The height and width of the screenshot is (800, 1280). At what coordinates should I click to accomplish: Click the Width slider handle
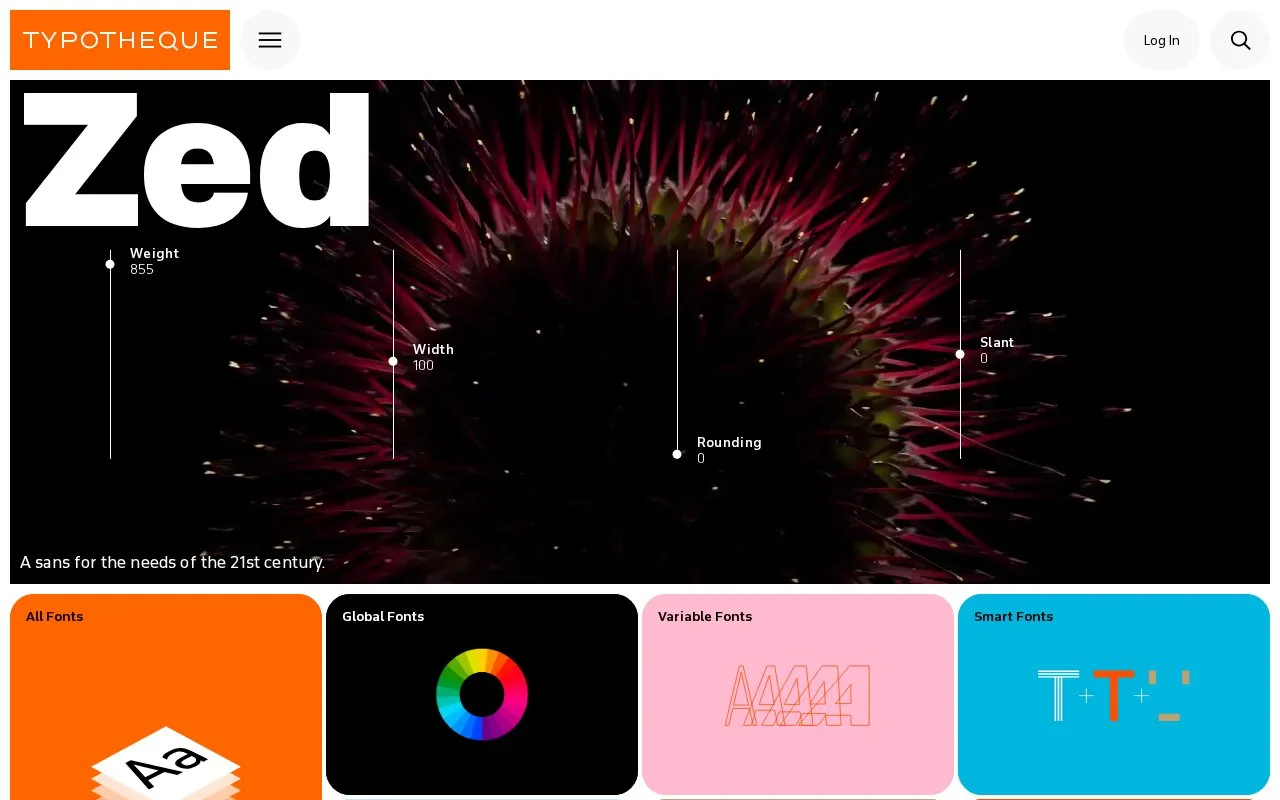393,361
